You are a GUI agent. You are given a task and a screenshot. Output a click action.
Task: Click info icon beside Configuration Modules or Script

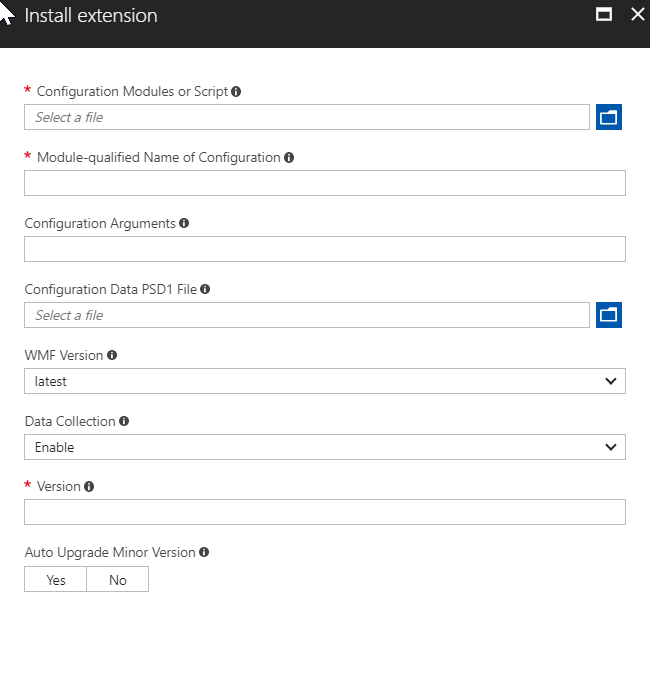(x=236, y=92)
